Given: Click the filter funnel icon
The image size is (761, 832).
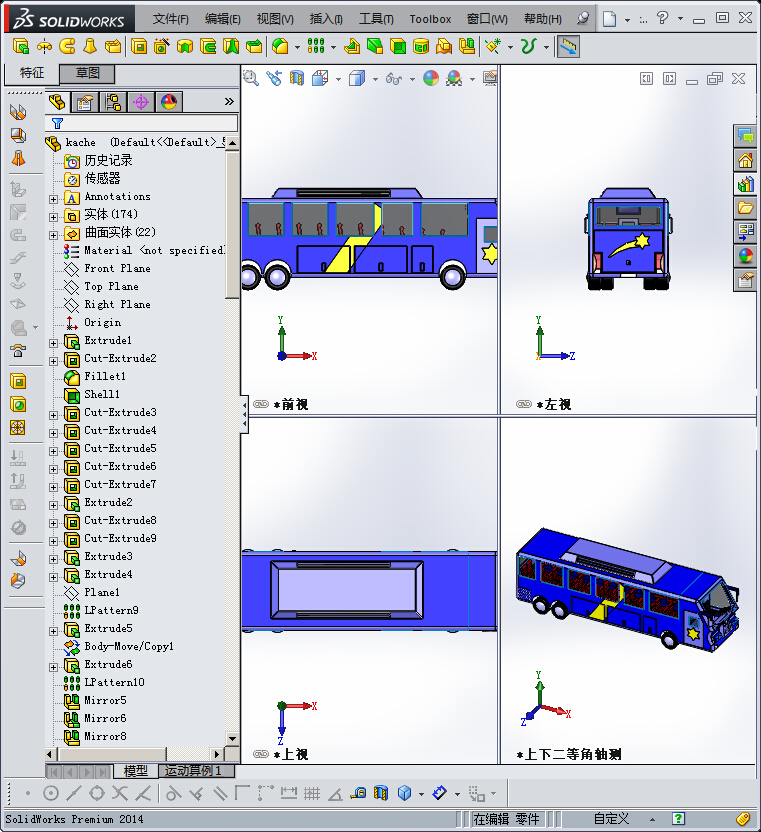Looking at the screenshot, I should 57,124.
